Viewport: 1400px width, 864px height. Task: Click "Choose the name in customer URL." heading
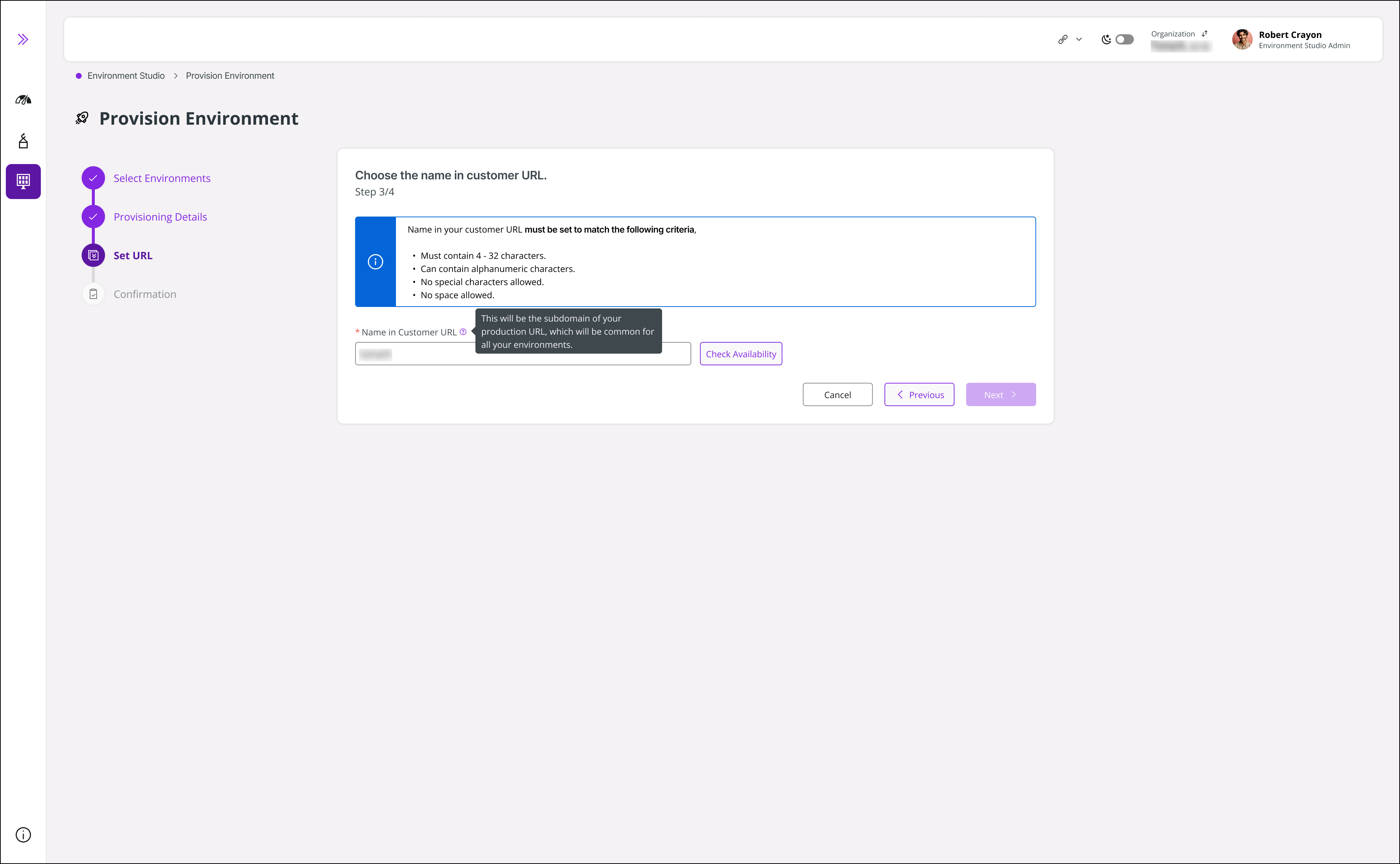pos(451,175)
